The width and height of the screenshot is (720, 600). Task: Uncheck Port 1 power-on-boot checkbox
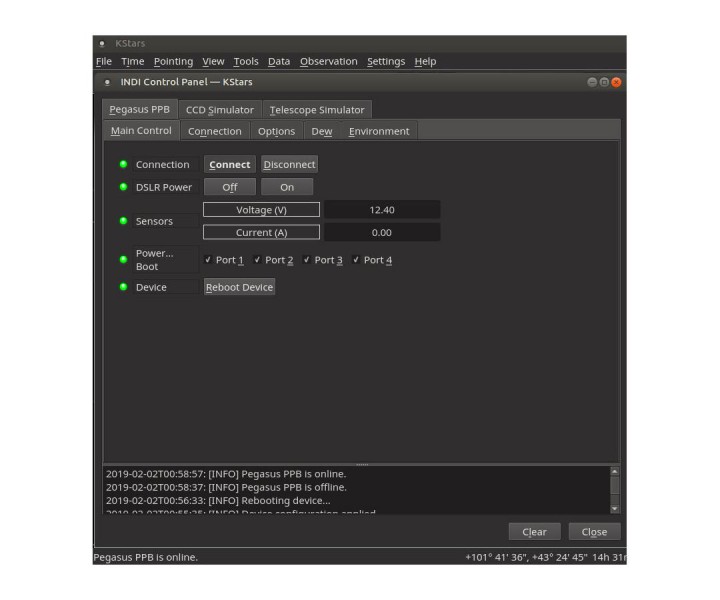point(208,260)
